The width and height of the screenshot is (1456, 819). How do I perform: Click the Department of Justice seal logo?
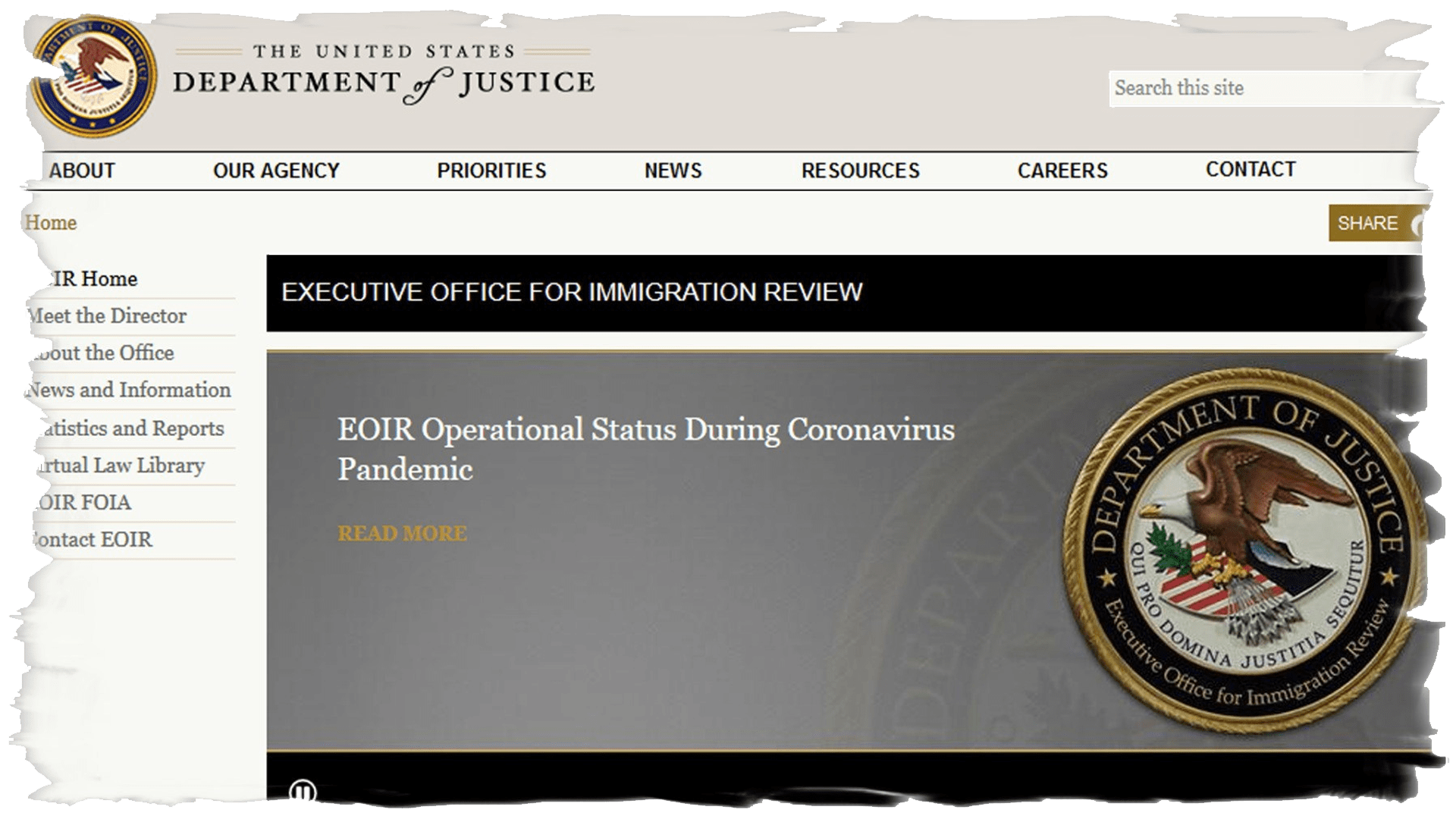pyautogui.click(x=95, y=76)
